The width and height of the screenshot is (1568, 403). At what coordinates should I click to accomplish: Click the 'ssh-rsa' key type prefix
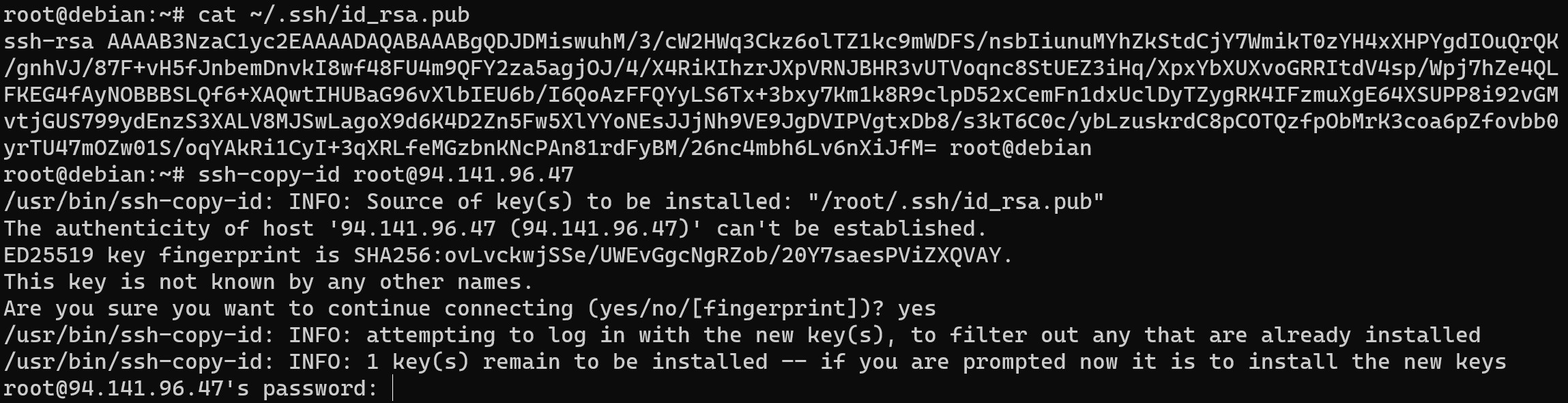coord(48,42)
